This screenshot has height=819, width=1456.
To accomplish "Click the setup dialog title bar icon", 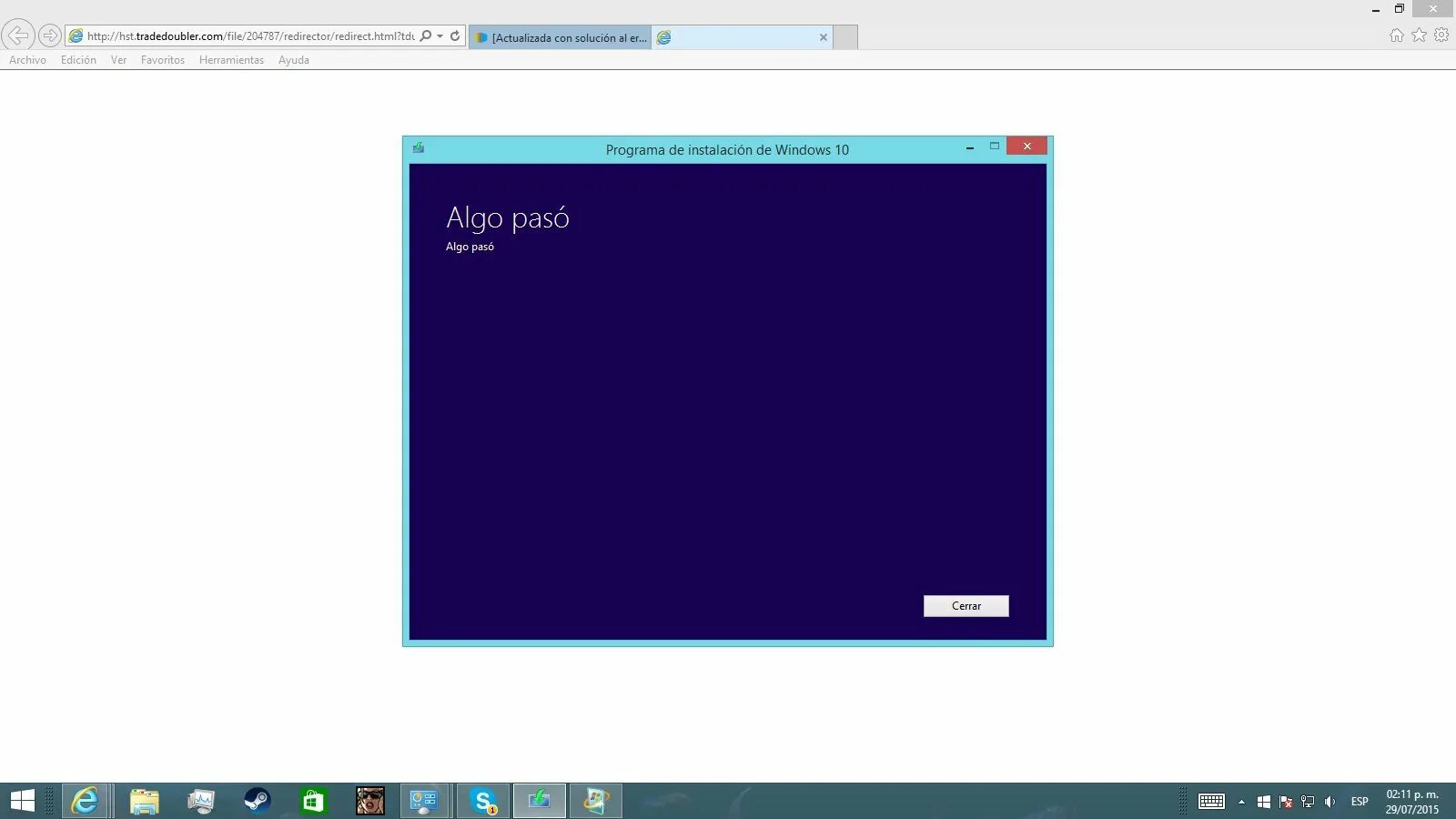I will pos(418,147).
